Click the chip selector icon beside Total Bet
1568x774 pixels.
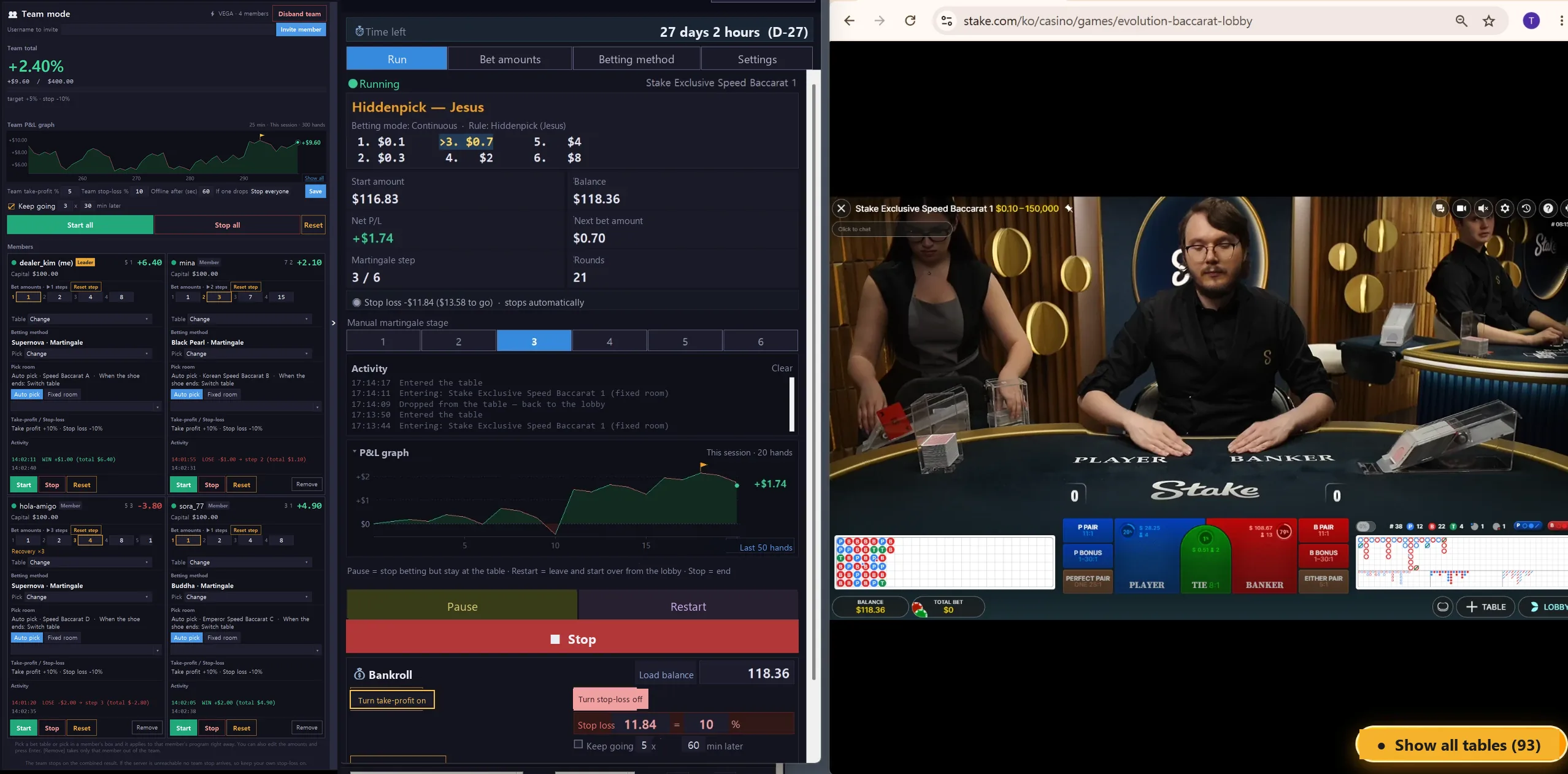click(920, 609)
